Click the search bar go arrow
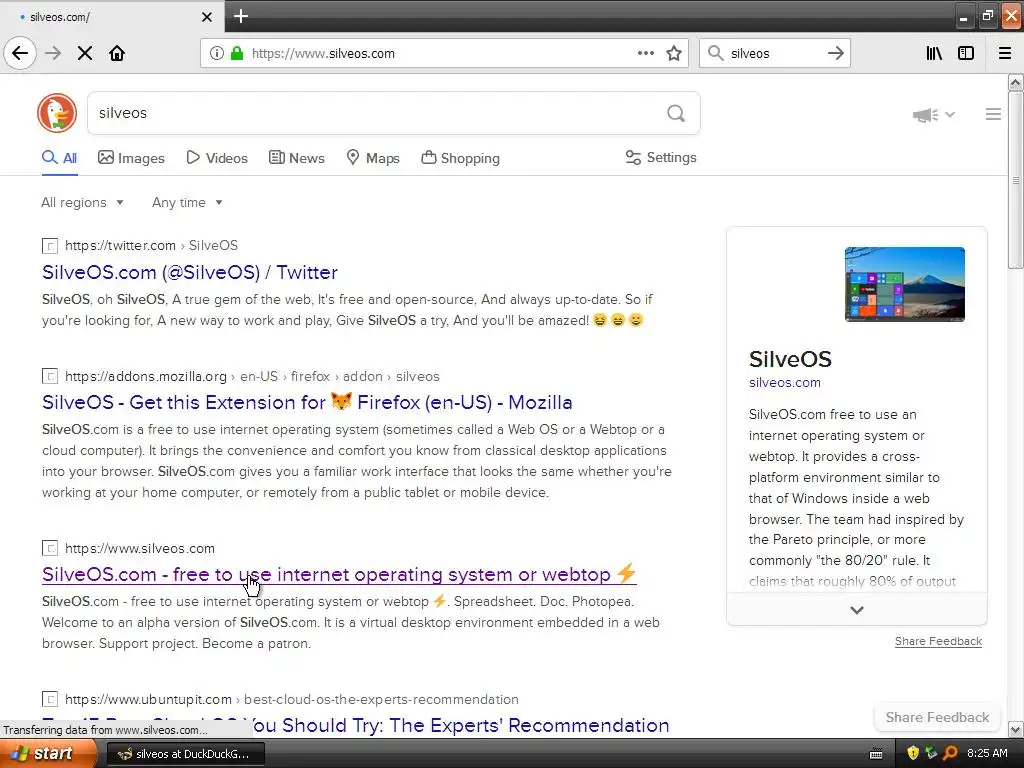Viewport: 1024px width, 768px height. click(835, 53)
